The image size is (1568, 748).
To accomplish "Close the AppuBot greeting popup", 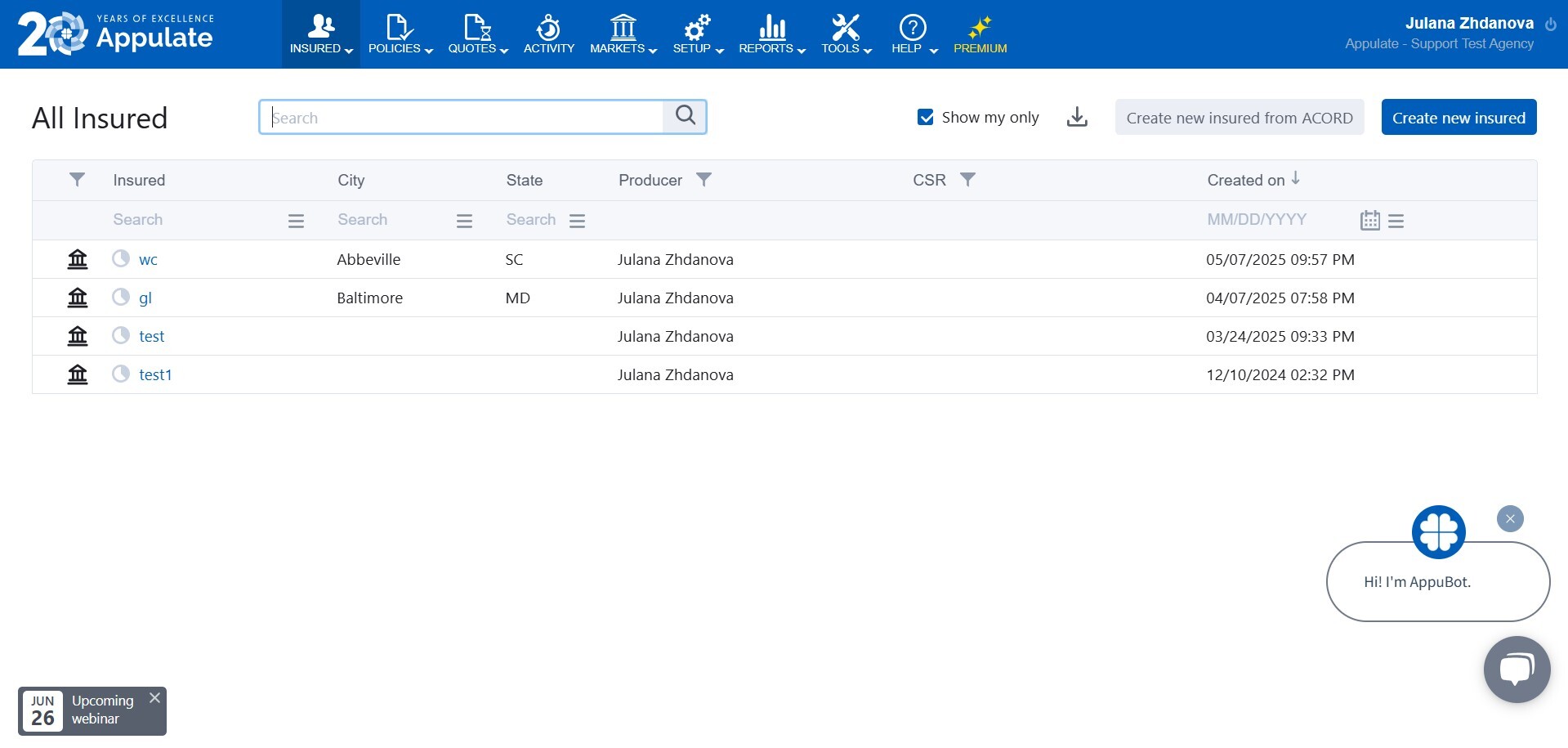I will [x=1510, y=519].
